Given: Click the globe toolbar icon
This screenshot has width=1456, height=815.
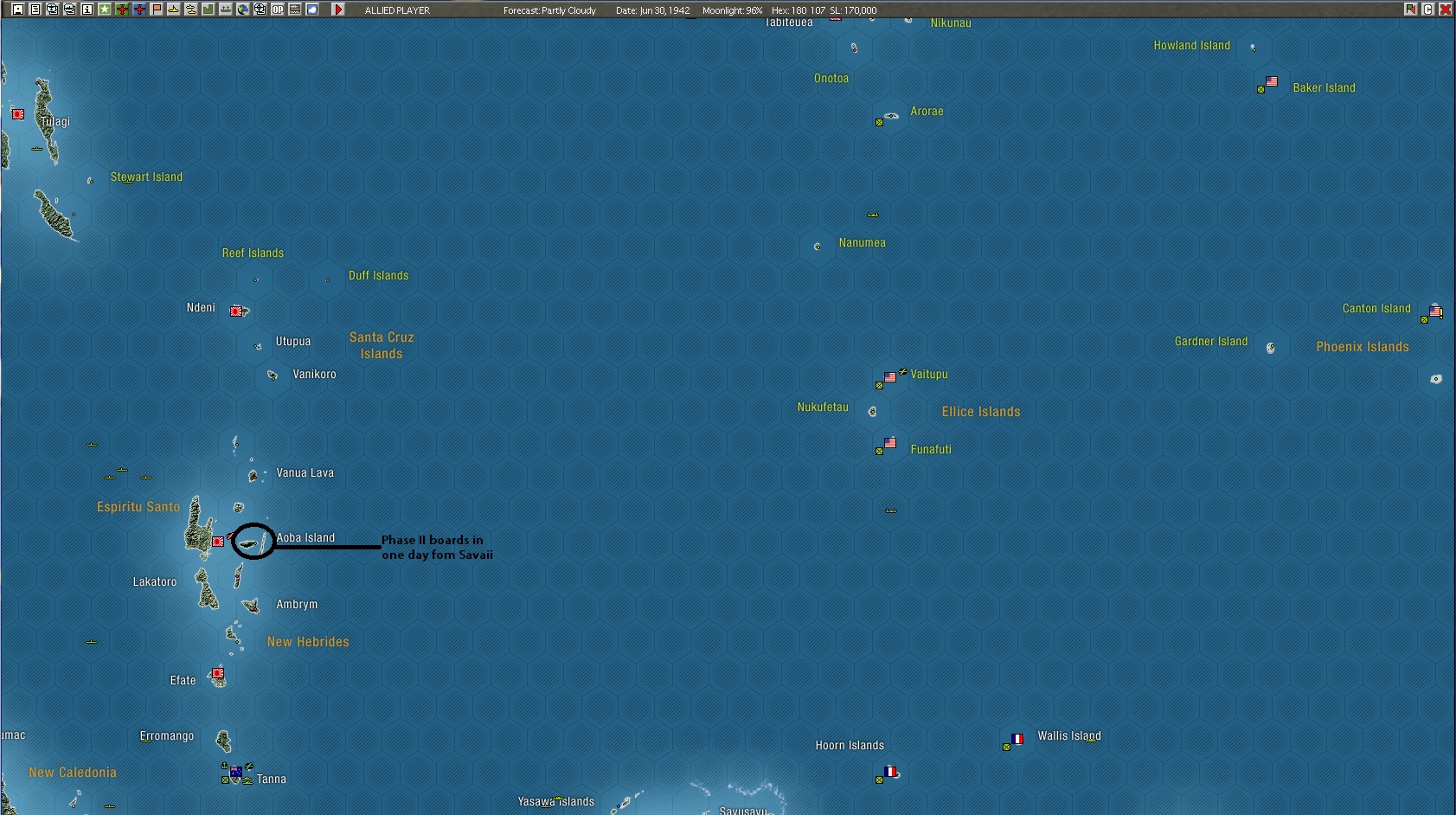Looking at the screenshot, I should click(243, 10).
